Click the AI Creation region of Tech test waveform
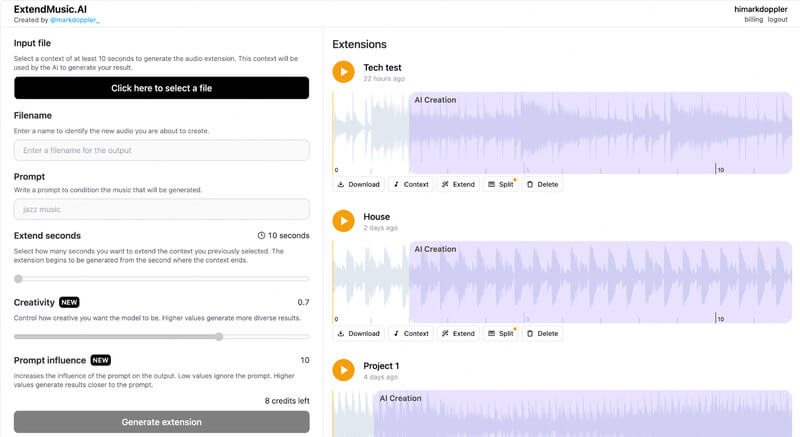Viewport: 800px width, 437px height. (600, 133)
